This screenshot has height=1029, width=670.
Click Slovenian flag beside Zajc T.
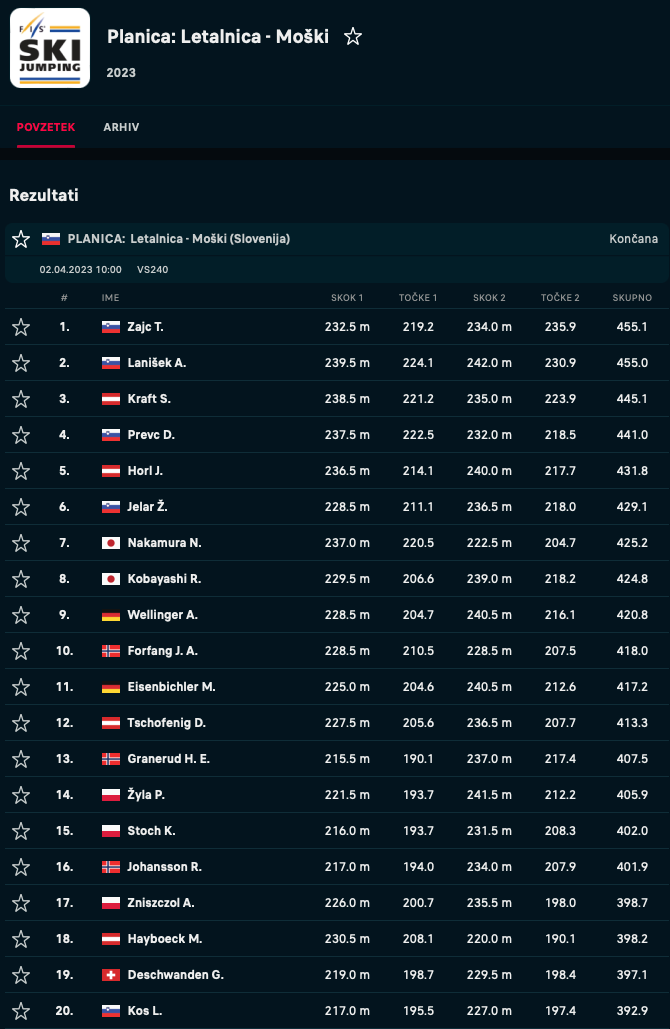click(x=111, y=327)
